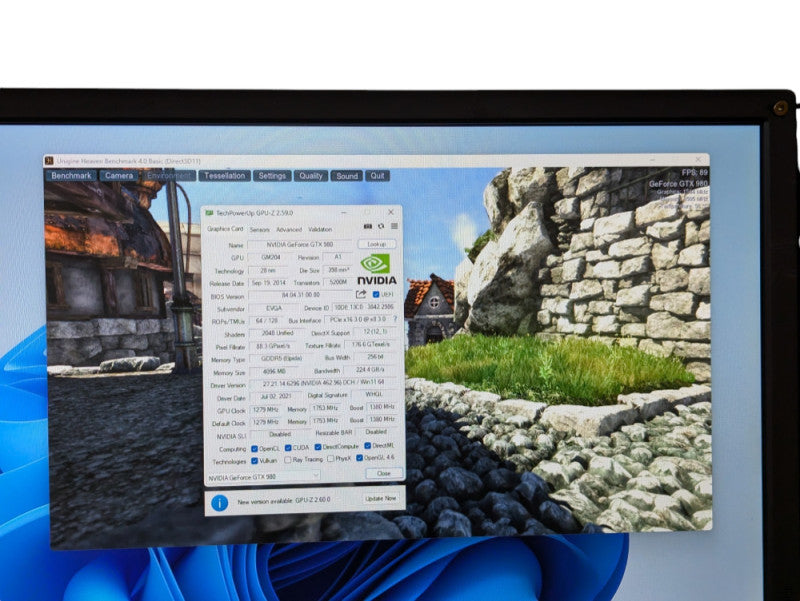Click the WHQL digital signature value
Image resolution: width=800 pixels, height=601 pixels.
click(374, 394)
